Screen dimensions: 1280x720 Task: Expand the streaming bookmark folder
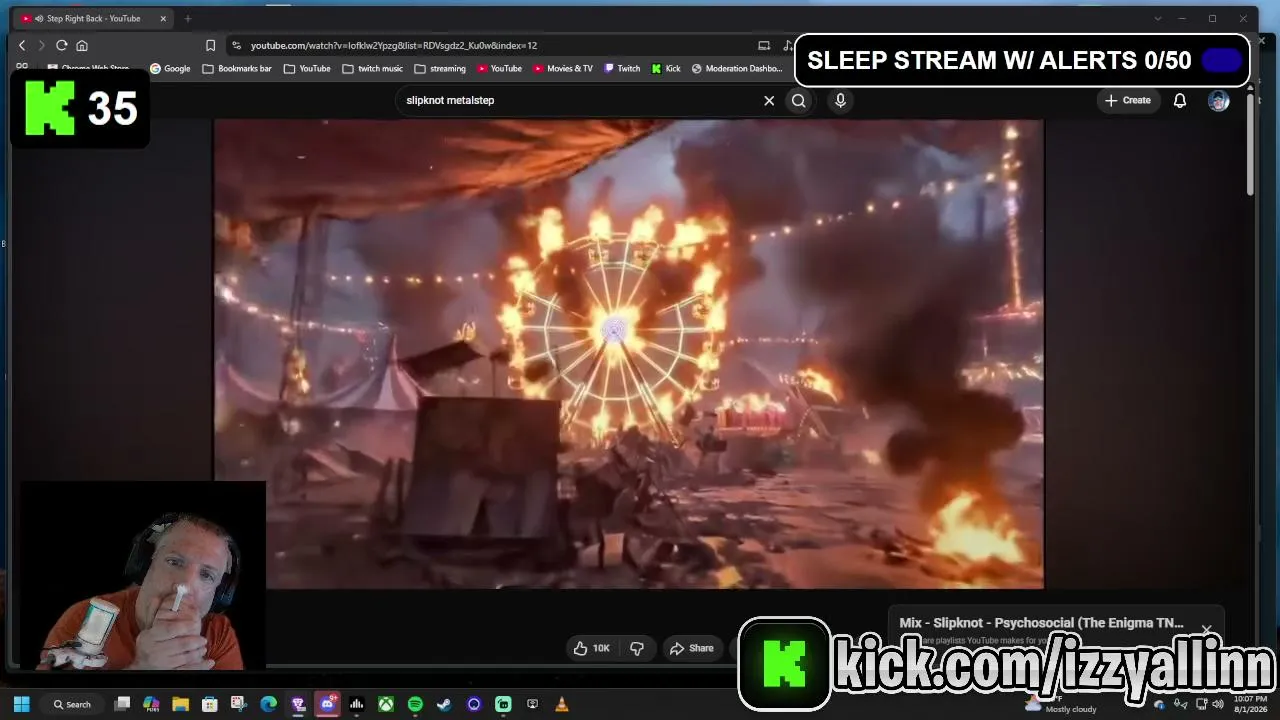click(440, 69)
